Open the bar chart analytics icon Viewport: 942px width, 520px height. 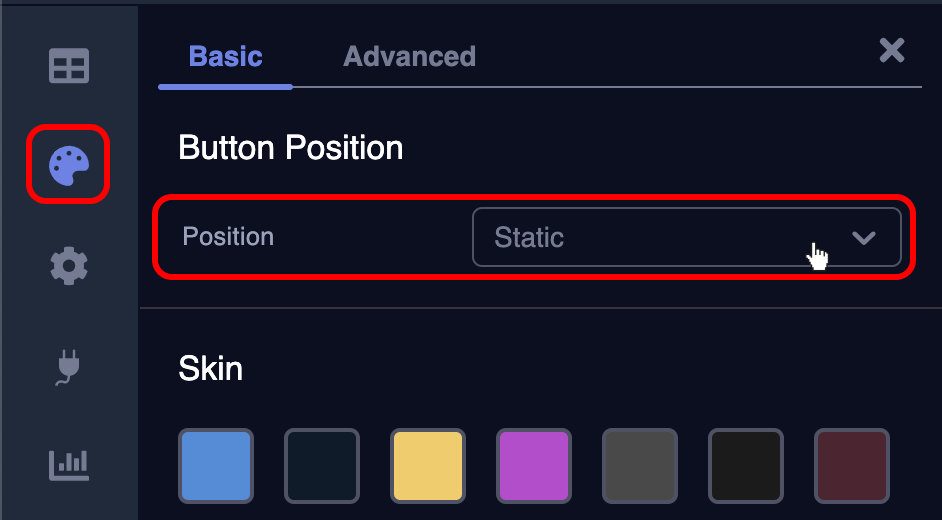pos(69,463)
